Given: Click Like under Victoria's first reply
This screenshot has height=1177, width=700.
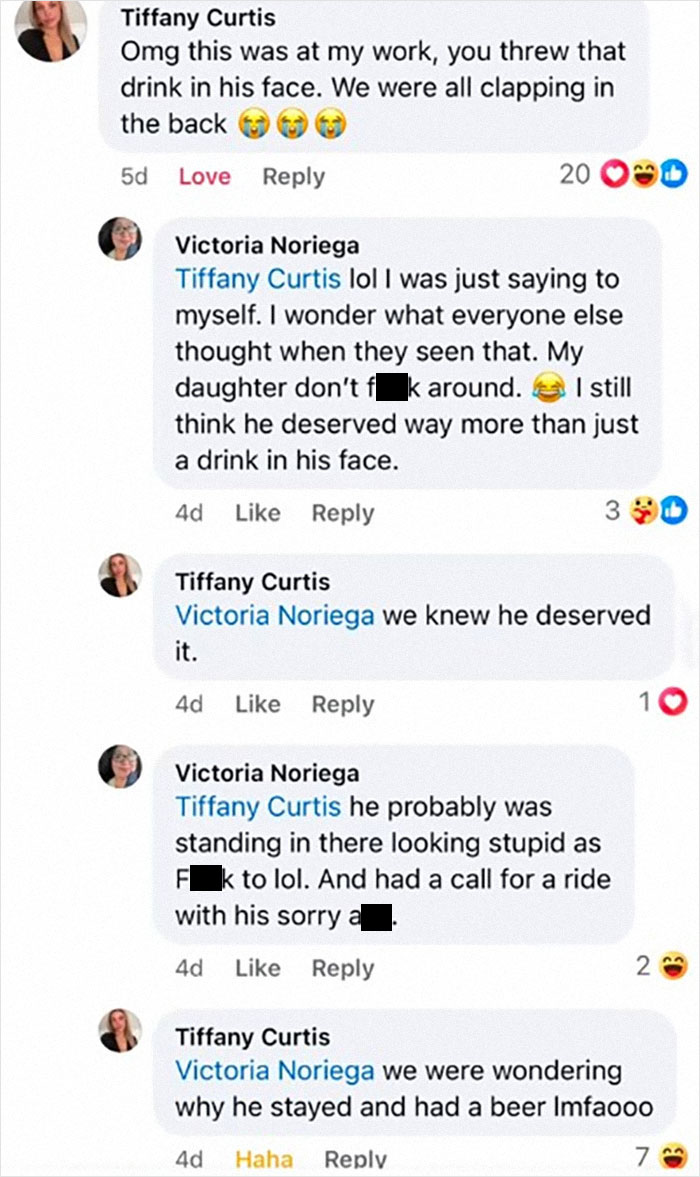Looking at the screenshot, I should coord(258,512).
